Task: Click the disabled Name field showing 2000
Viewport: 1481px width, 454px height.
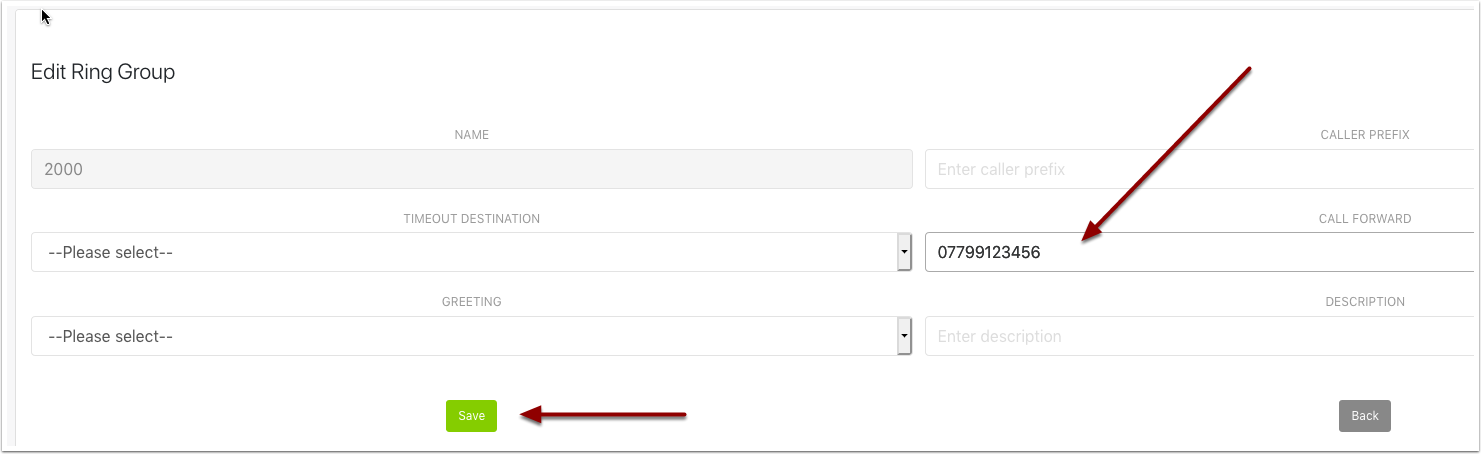Action: (471, 170)
